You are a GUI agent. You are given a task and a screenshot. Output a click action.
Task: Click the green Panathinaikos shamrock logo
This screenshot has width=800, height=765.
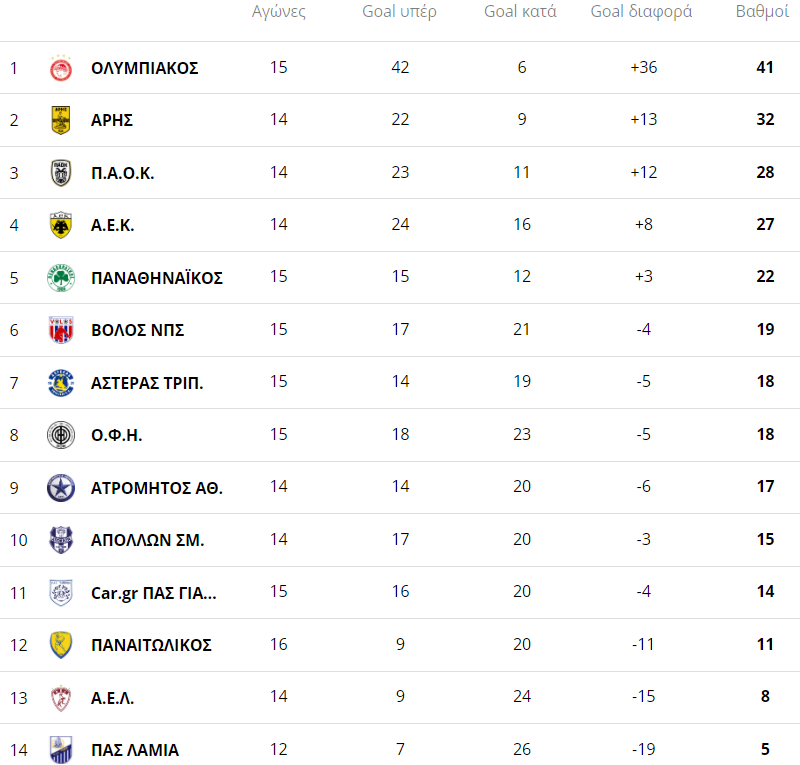tap(61, 278)
